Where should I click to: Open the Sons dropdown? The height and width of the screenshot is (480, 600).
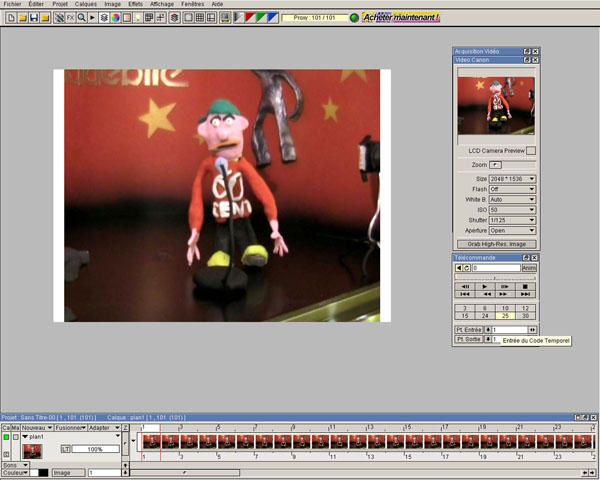click(15, 465)
